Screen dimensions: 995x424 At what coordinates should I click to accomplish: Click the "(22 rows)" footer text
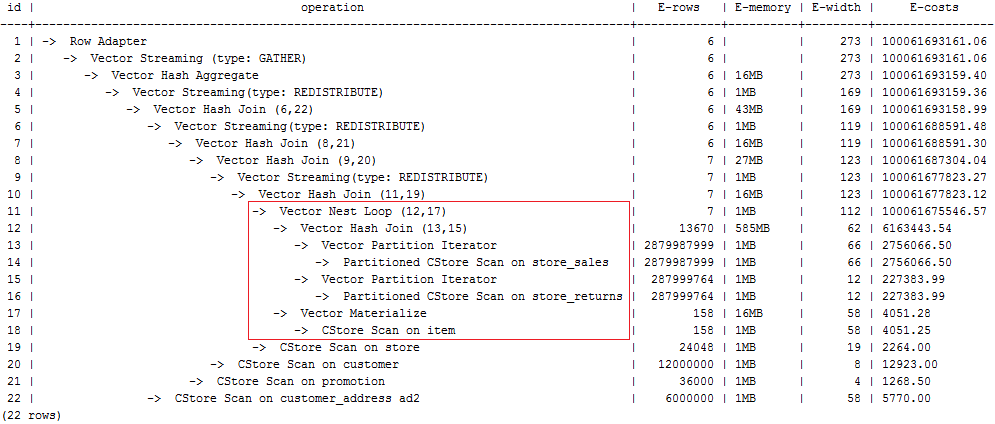coord(31,415)
